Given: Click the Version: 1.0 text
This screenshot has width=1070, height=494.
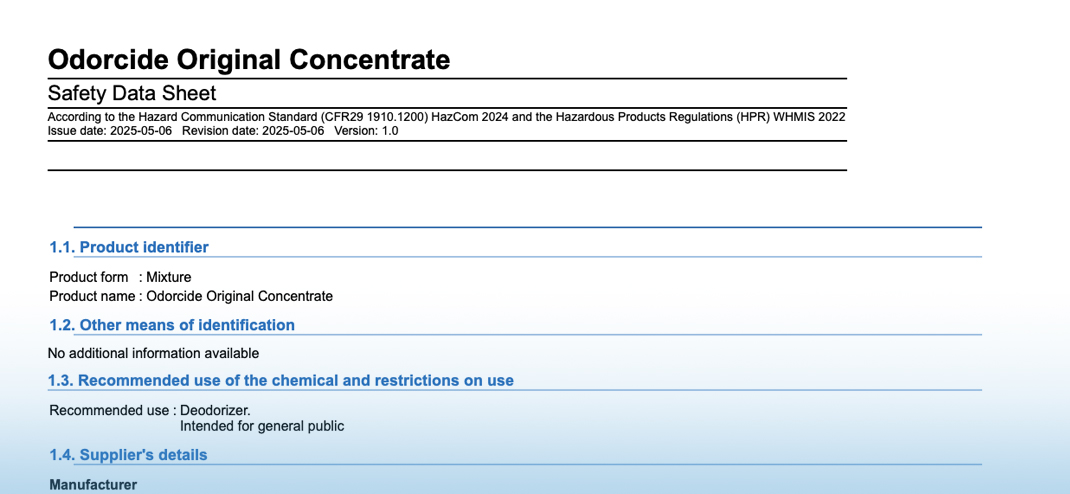Looking at the screenshot, I should [x=366, y=131].
